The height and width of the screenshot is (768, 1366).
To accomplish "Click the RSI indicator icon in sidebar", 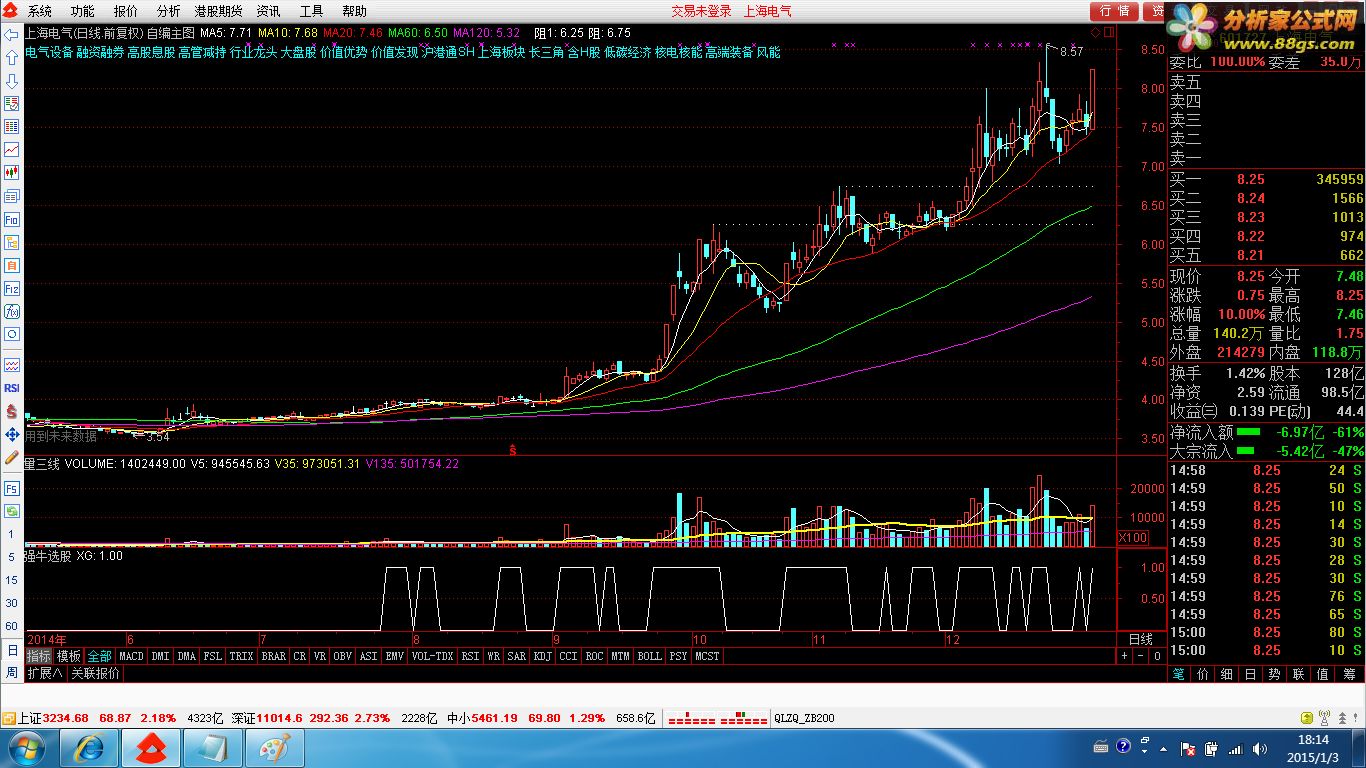I will 12,388.
